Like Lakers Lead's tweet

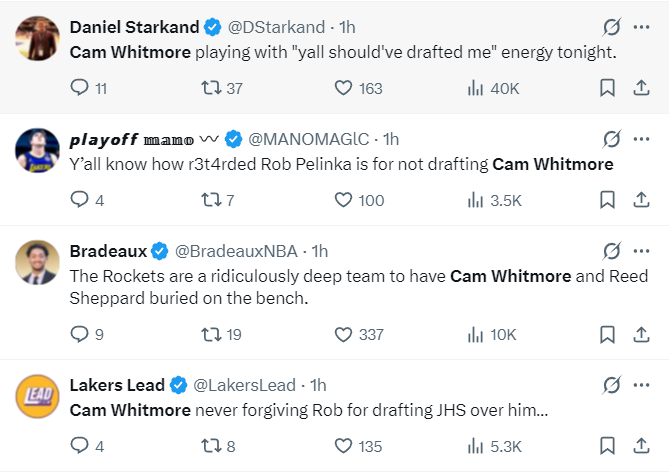(344, 446)
